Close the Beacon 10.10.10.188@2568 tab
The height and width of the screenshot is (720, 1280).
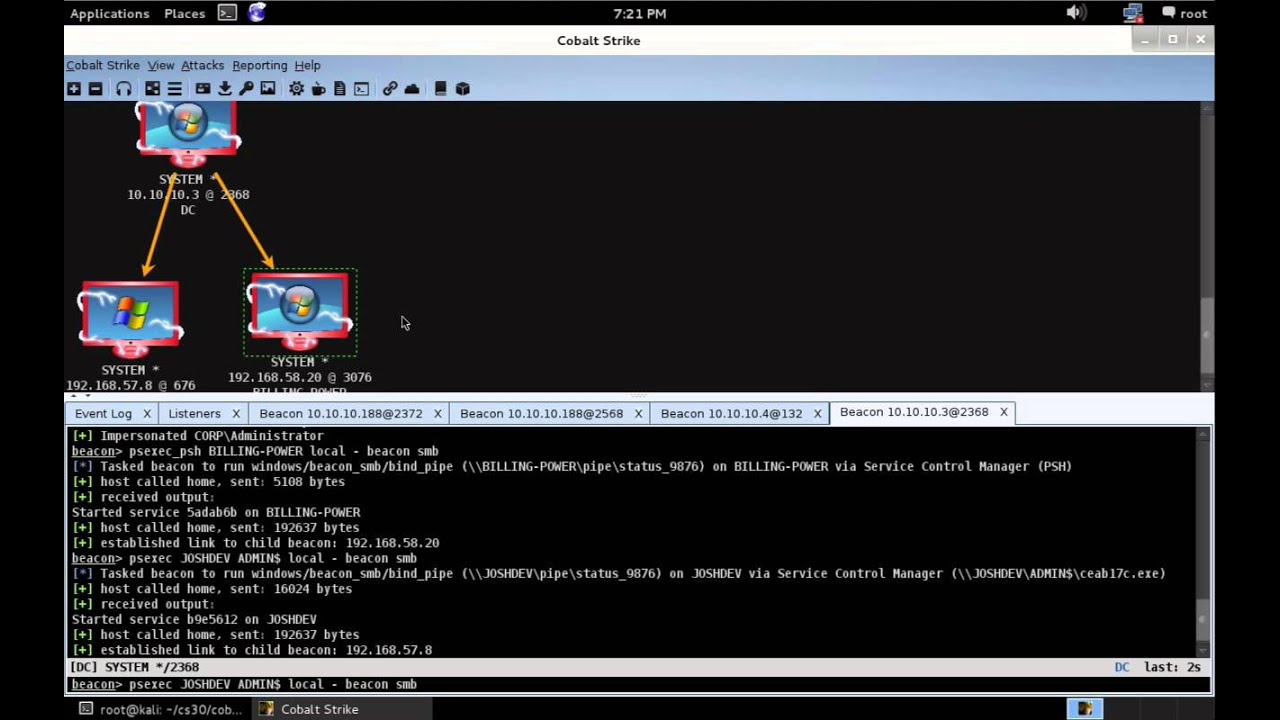[x=638, y=413]
